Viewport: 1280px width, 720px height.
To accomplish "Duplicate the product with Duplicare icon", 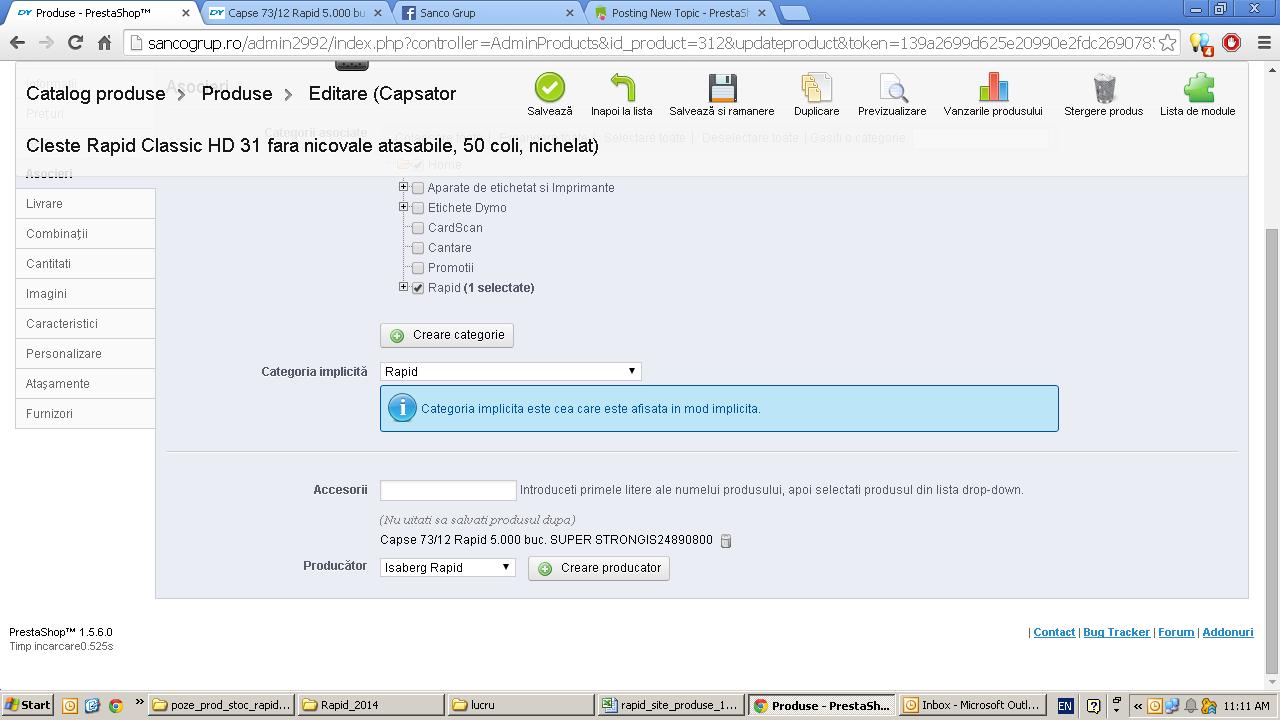I will 816,88.
